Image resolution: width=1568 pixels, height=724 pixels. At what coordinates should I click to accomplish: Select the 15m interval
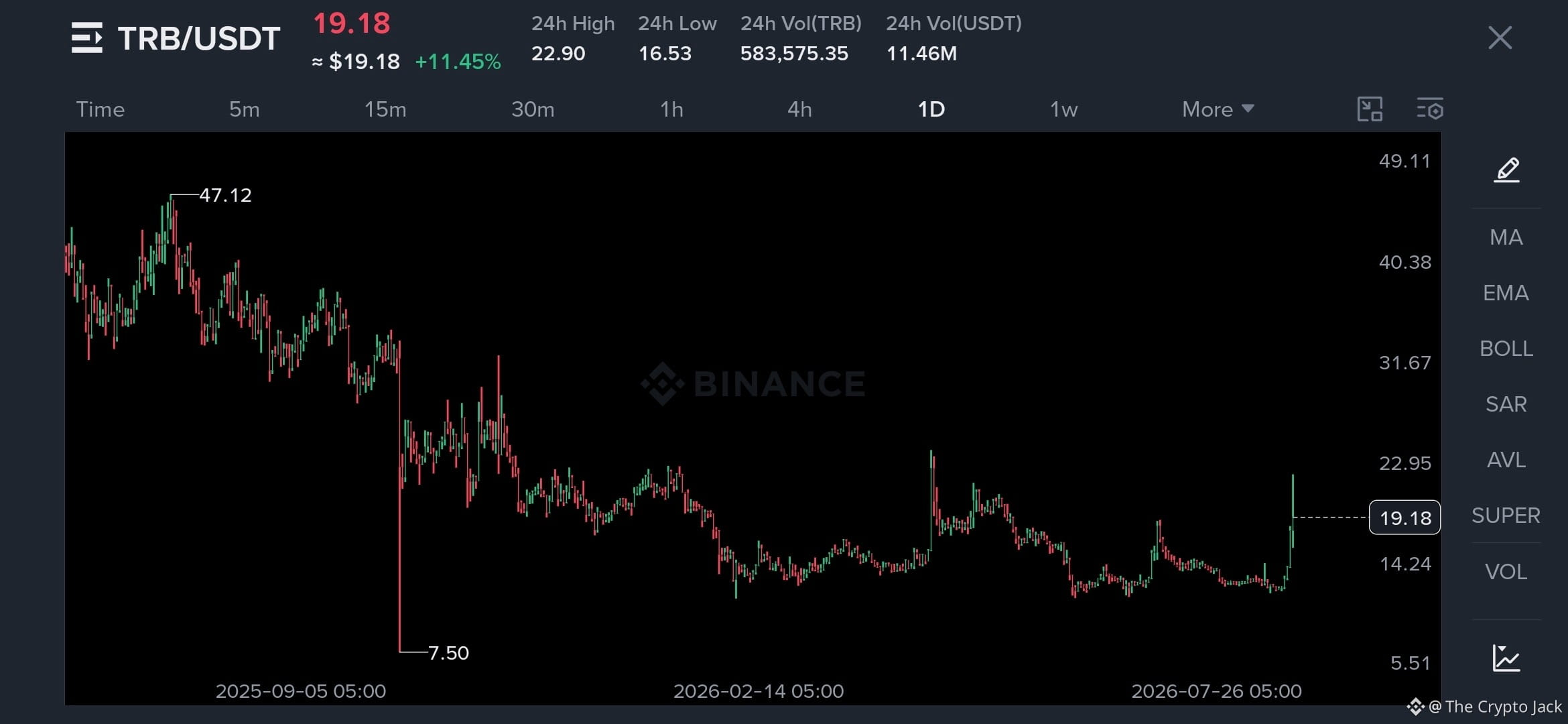(385, 109)
